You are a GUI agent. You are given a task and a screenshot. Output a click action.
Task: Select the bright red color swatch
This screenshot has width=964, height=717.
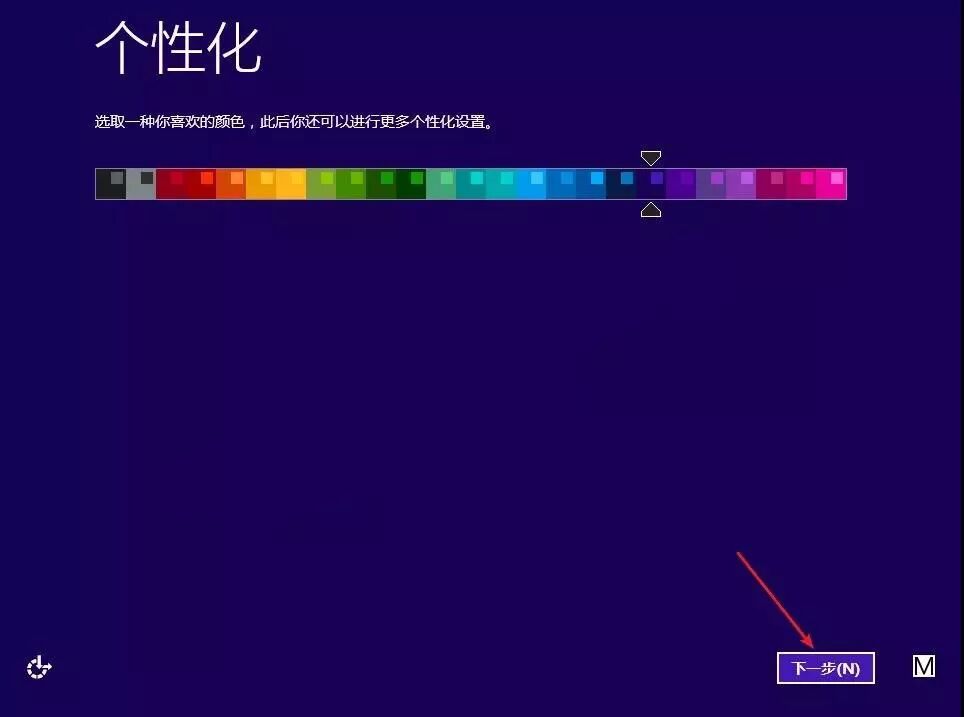tap(199, 183)
